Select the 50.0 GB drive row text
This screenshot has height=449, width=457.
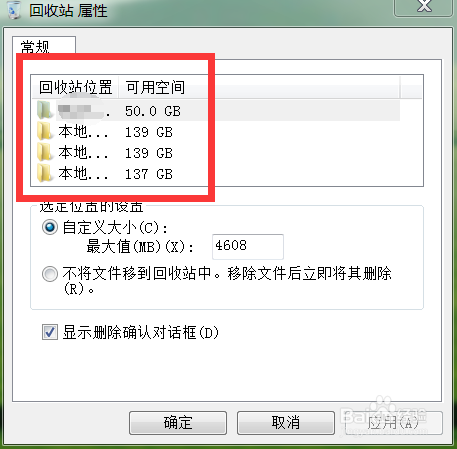(x=153, y=111)
